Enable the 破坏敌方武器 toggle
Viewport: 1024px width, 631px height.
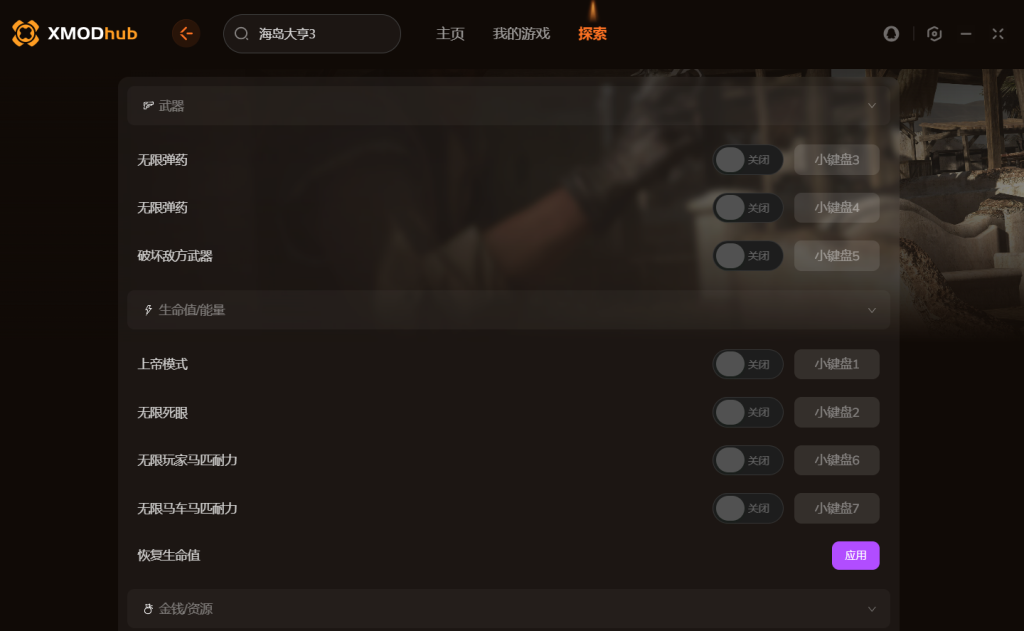[748, 255]
